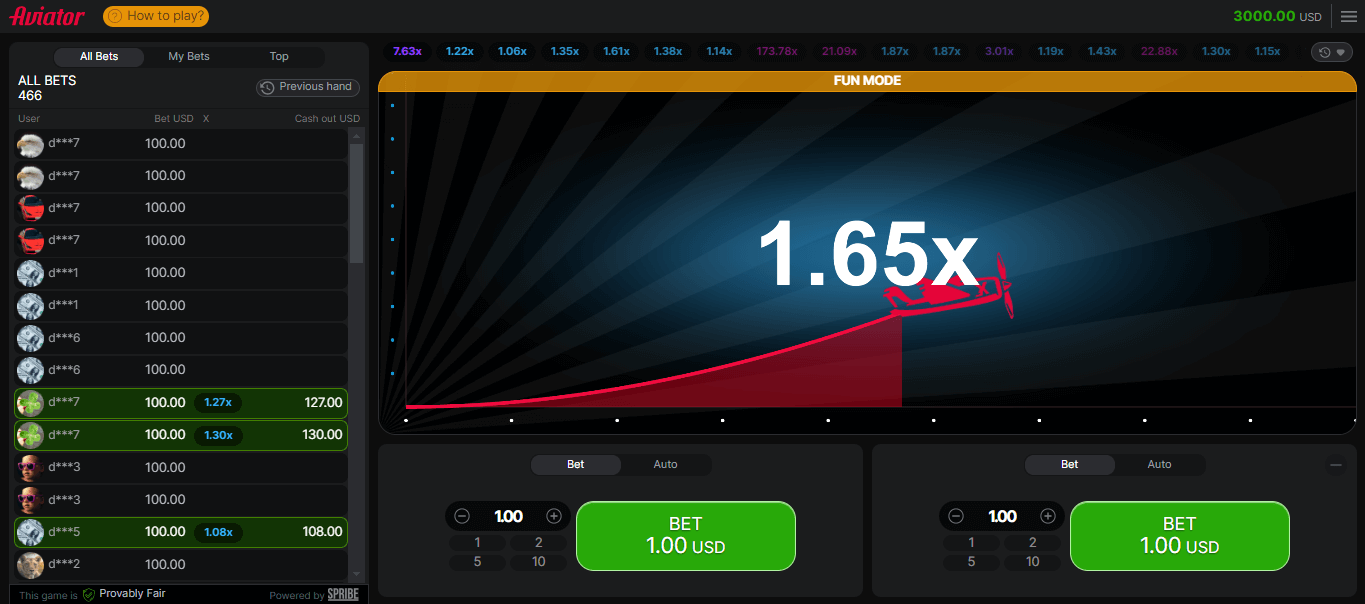
Task: Choose the 10 quick amount in left panel
Action: pyautogui.click(x=539, y=562)
